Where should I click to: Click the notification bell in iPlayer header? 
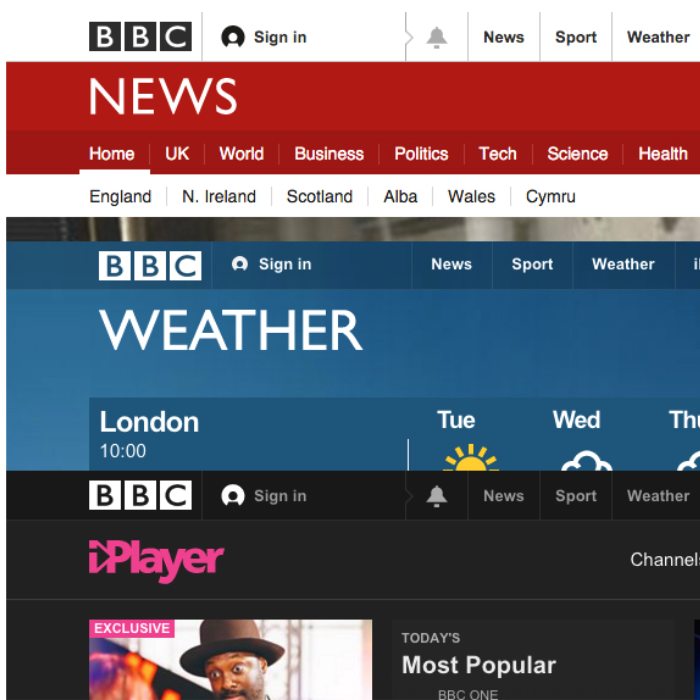pyautogui.click(x=437, y=497)
